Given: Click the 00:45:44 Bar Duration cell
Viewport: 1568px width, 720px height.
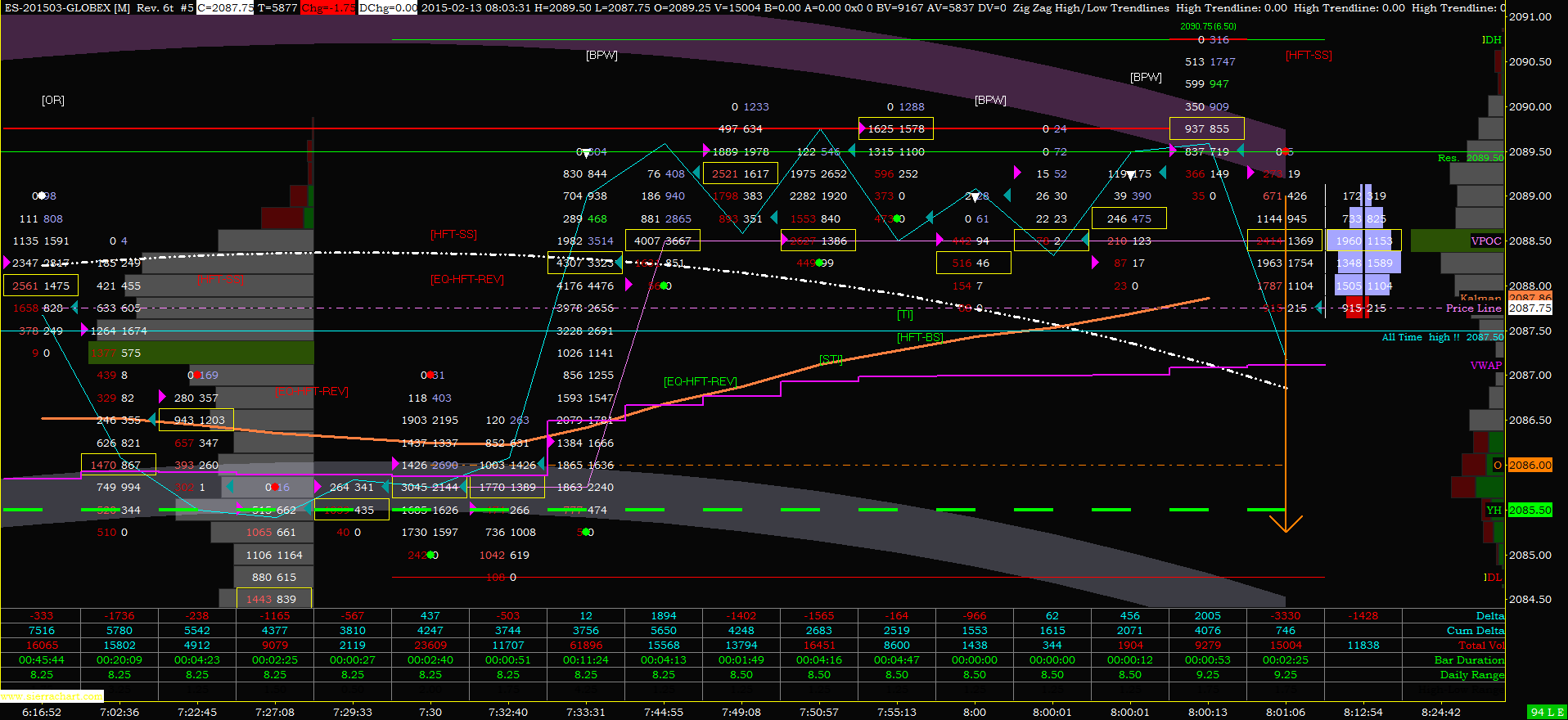Looking at the screenshot, I should point(42,659).
